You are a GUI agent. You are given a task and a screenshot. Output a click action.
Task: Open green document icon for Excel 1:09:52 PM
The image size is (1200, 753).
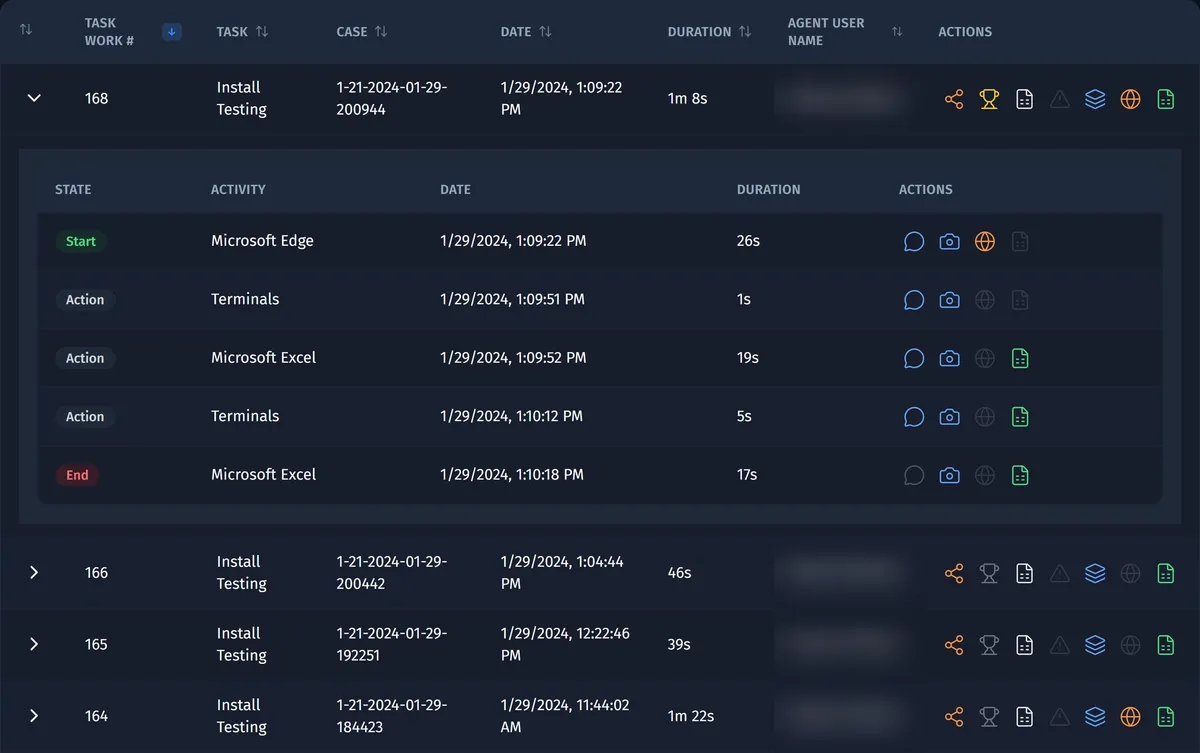[1020, 358]
